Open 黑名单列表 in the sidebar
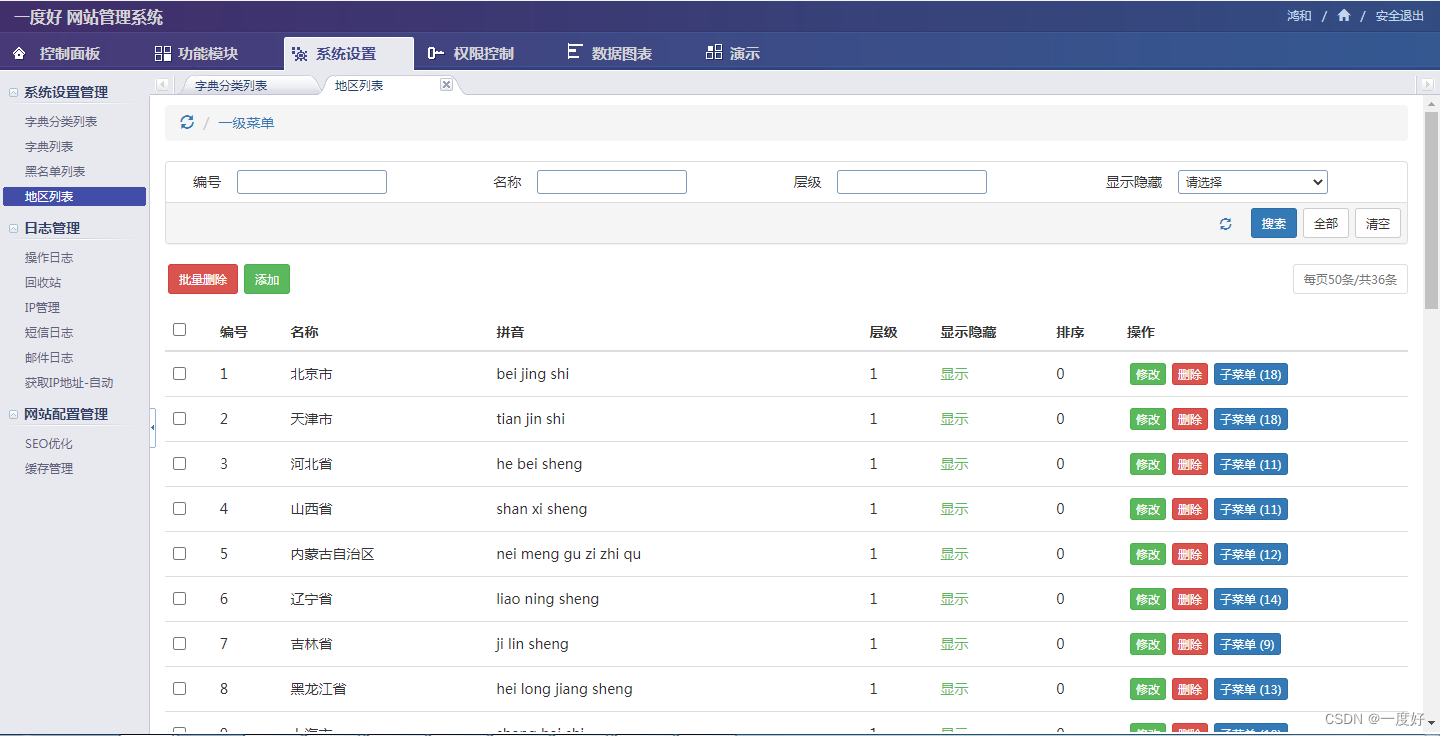This screenshot has height=736, width=1440. tap(55, 172)
